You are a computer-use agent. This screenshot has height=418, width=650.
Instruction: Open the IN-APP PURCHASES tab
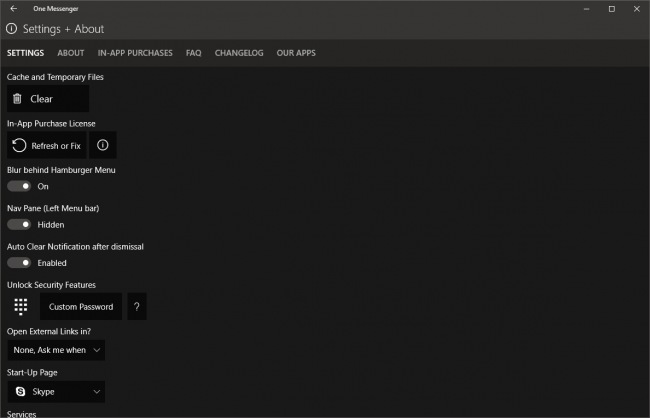[x=135, y=53]
